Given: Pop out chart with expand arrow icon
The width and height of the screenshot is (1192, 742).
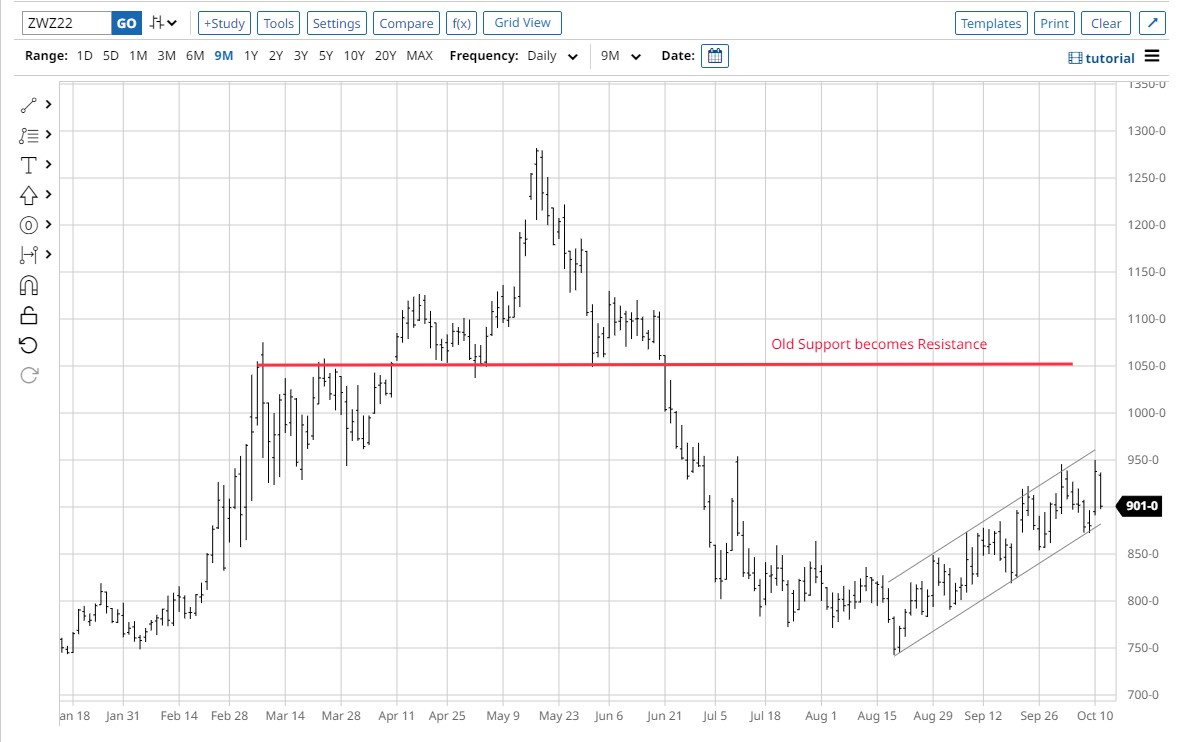Looking at the screenshot, I should 1152,23.
